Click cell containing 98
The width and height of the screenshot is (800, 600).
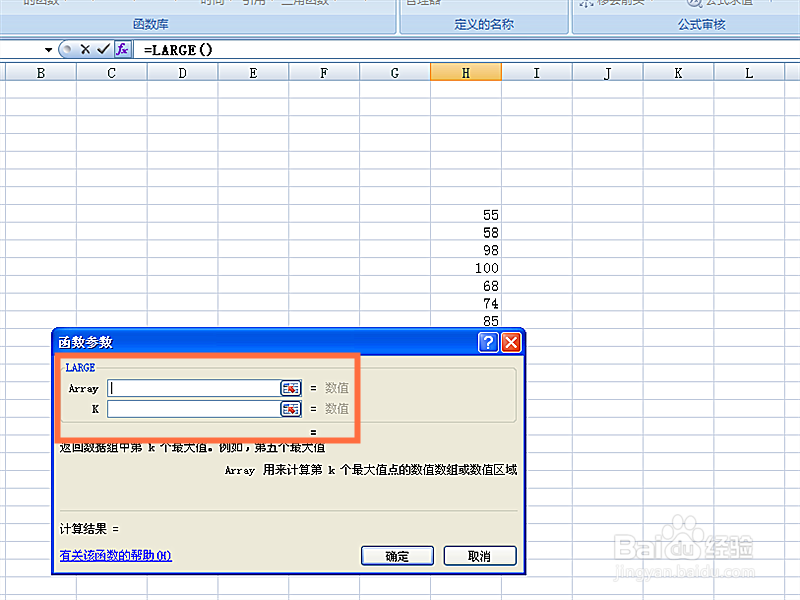(466, 250)
